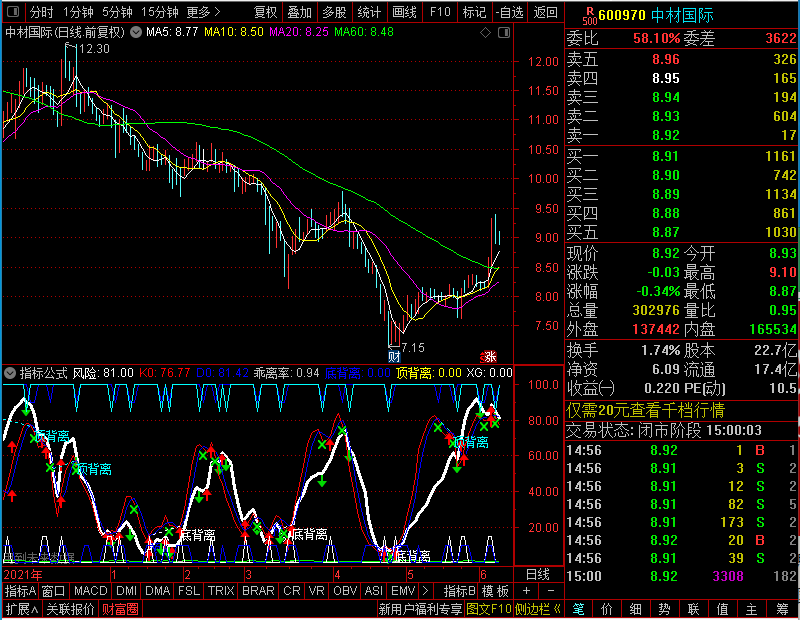This screenshot has width=800, height=620.
Task: Open 多股 multi-stock view
Action: point(335,12)
